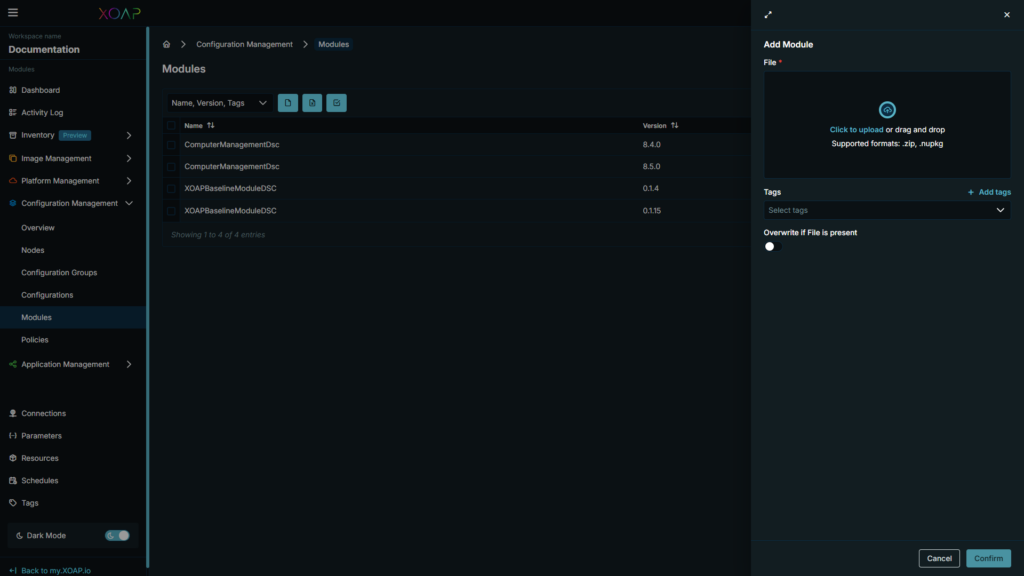Click the first file icon toolbar button
The width and height of the screenshot is (1024, 576).
(288, 103)
